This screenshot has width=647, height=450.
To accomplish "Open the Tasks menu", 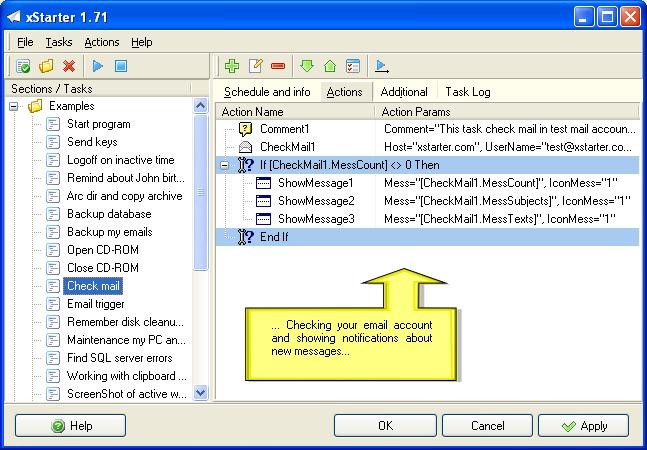I will point(59,42).
